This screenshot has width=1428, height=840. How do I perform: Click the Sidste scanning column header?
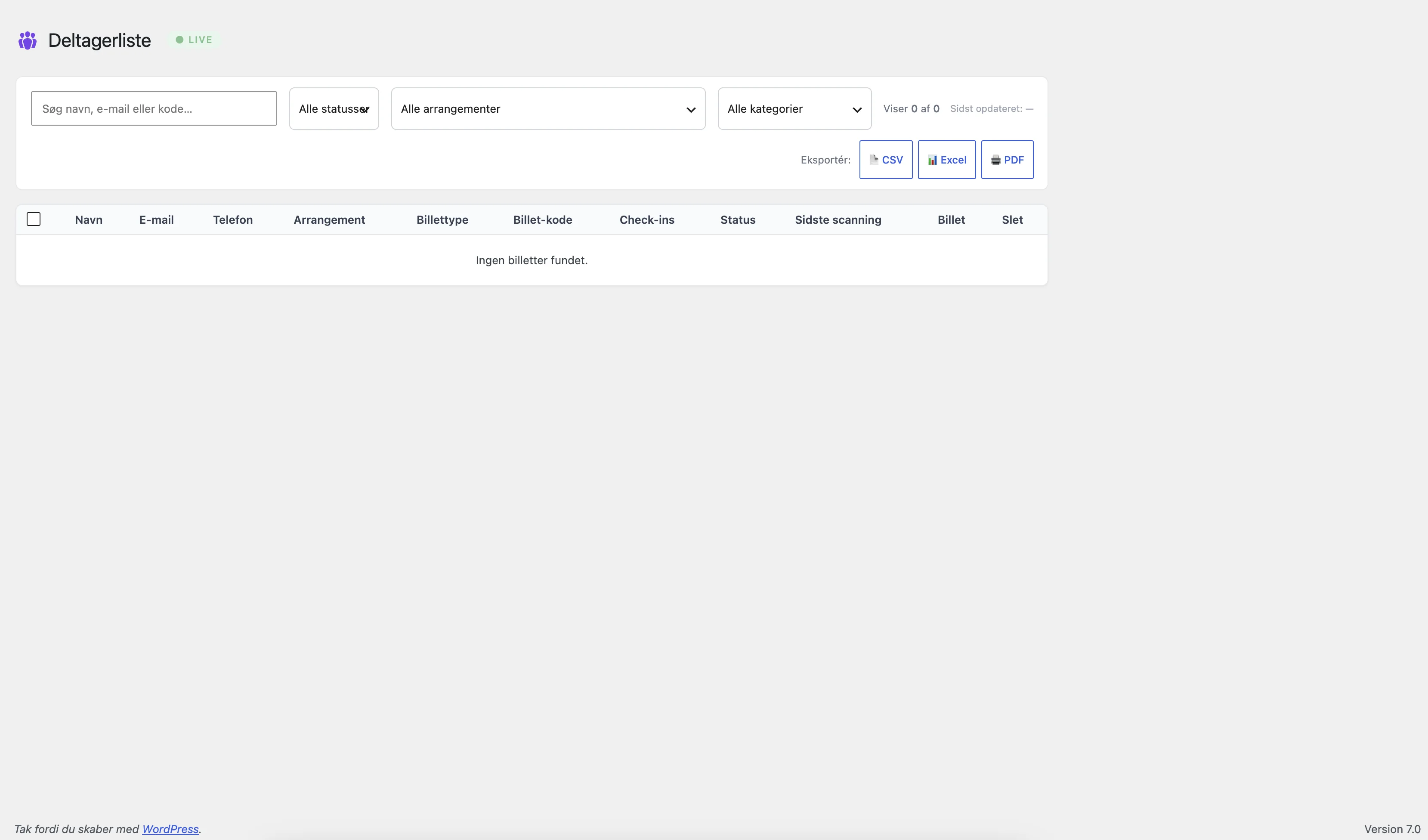pyautogui.click(x=838, y=220)
